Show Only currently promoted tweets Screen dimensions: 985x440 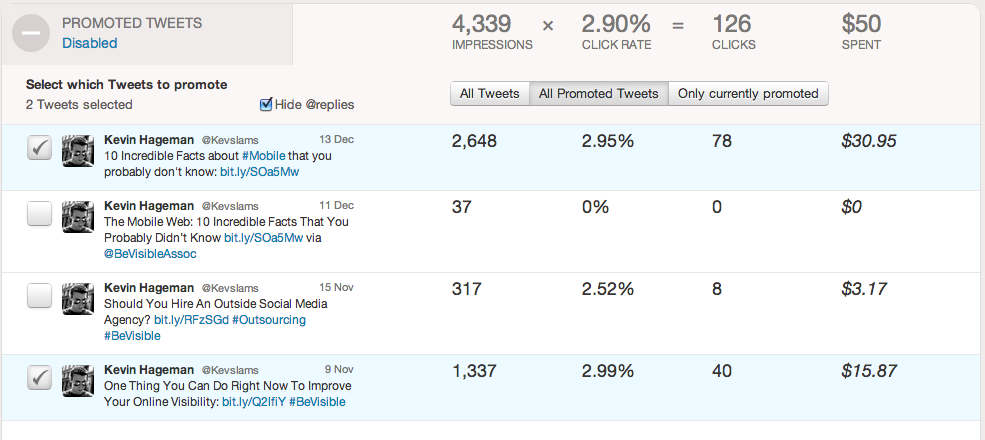pos(748,94)
